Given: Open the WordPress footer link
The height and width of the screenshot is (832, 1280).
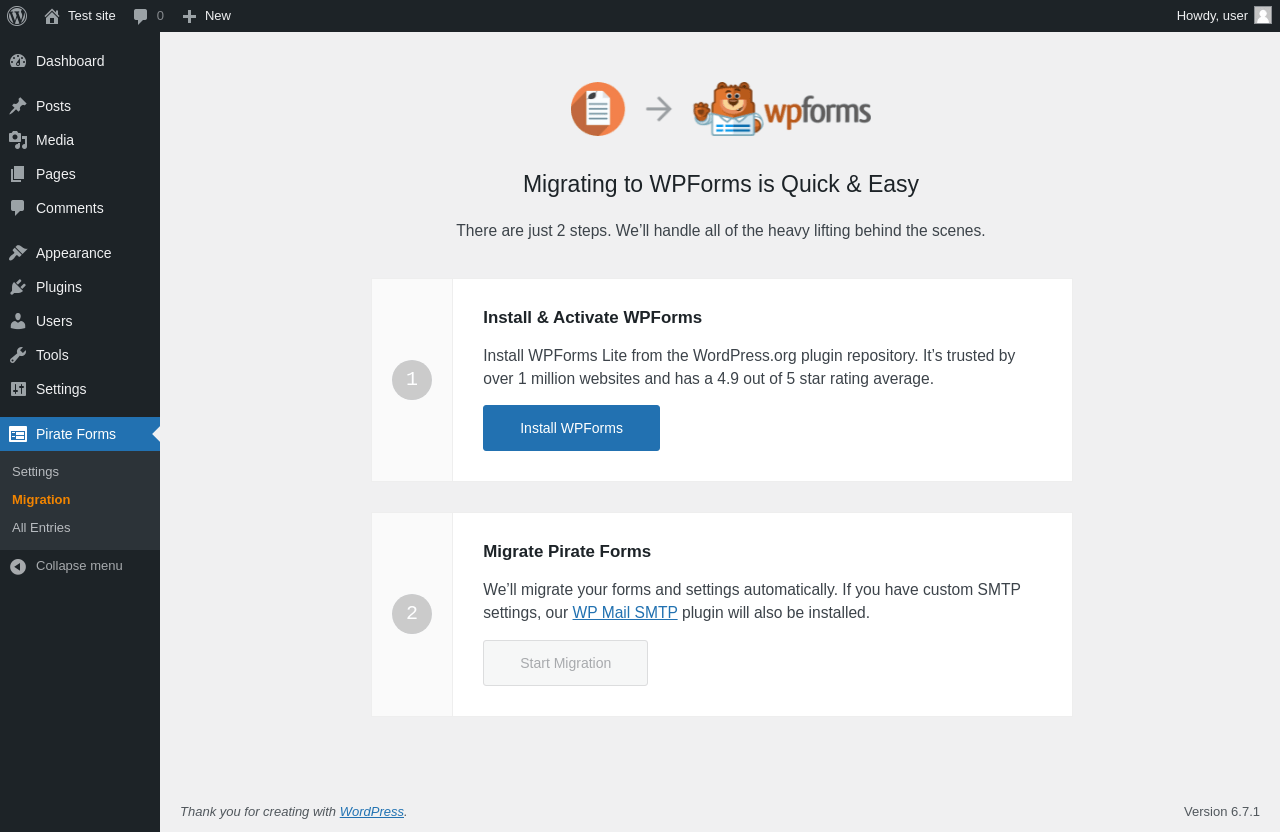Looking at the screenshot, I should pyautogui.click(x=371, y=811).
